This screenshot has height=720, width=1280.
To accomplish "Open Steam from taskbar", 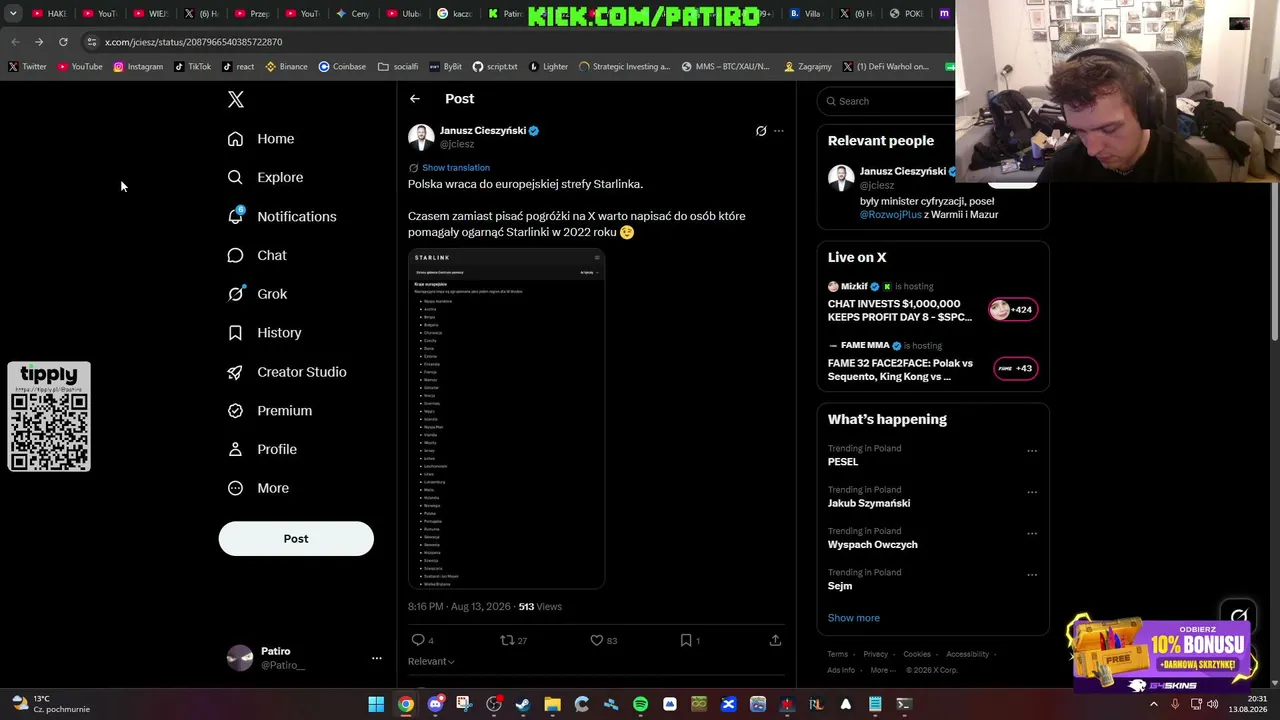I will (523, 704).
